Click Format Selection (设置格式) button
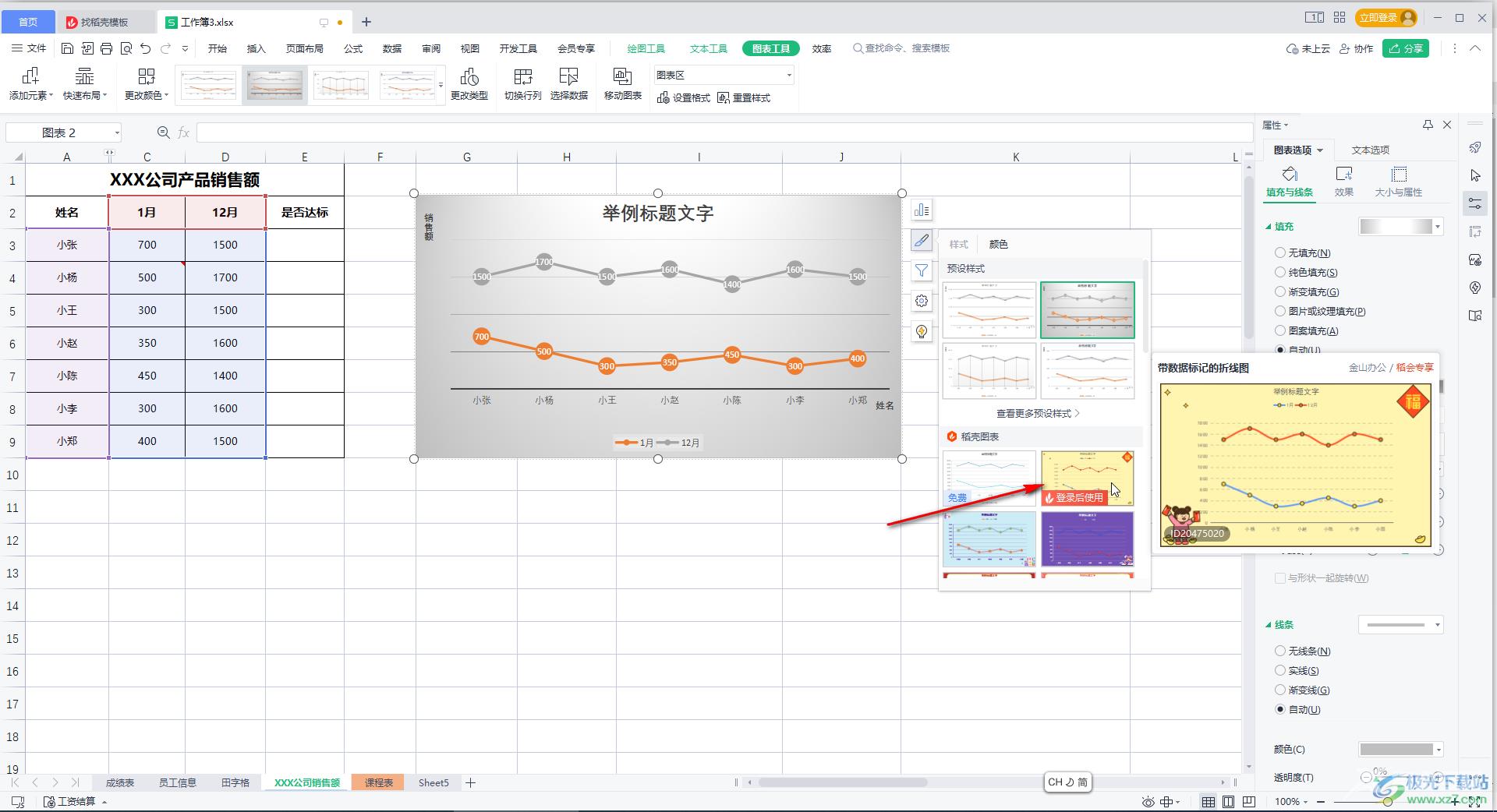The height and width of the screenshot is (812, 1497). 684,97
